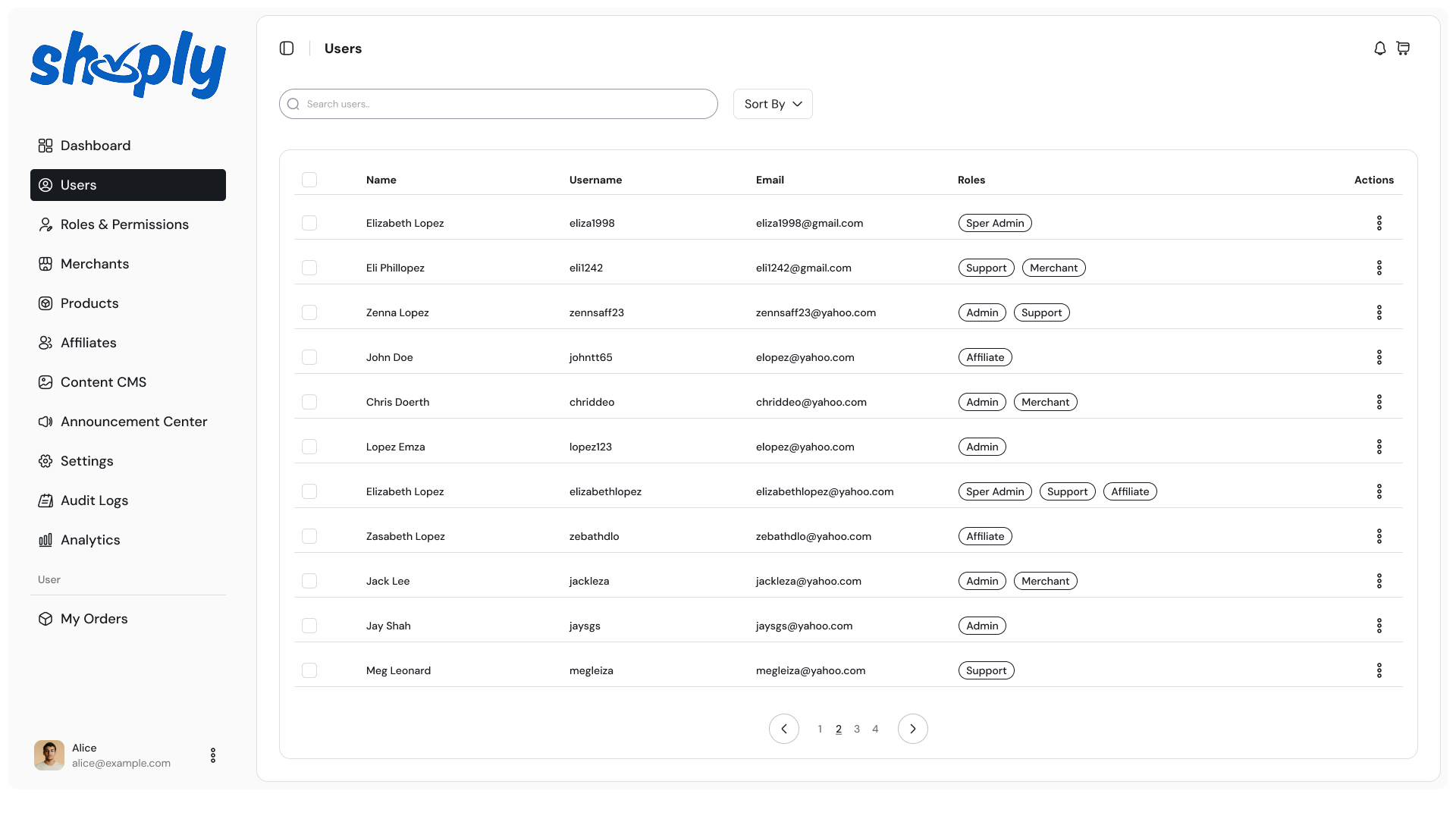Click the Search users field

pyautogui.click(x=498, y=104)
